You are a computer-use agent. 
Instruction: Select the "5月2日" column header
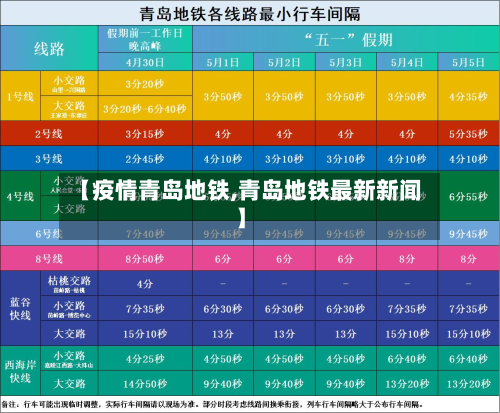[284, 62]
